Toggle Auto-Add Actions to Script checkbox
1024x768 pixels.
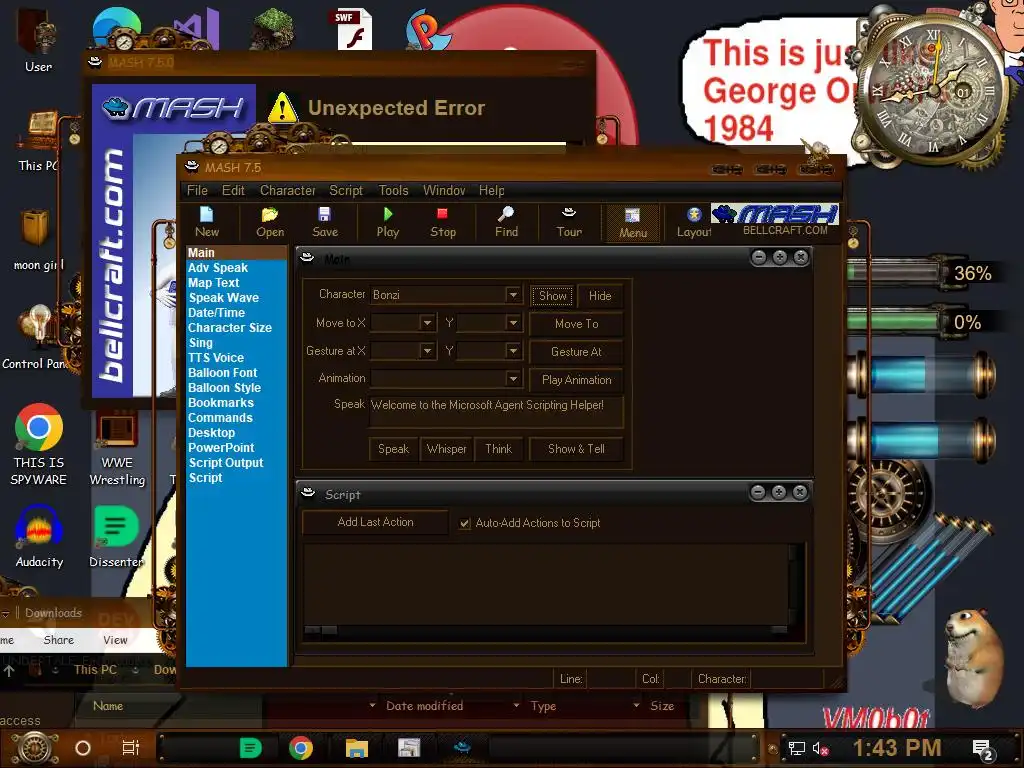click(x=465, y=523)
